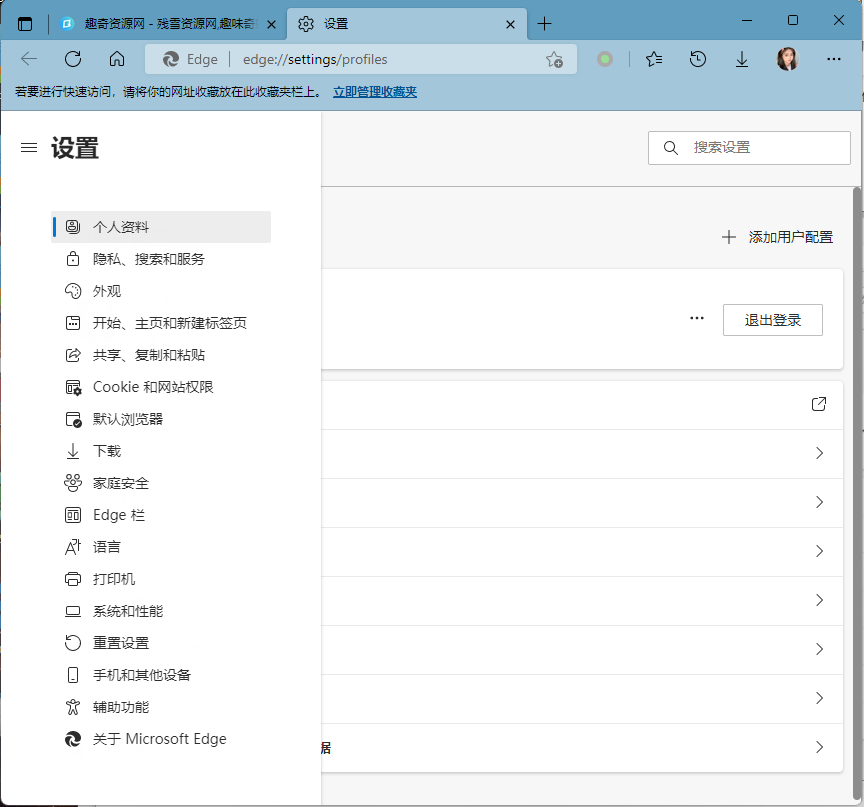Click 添加用户配置 to add profile
This screenshot has width=864, height=807.
click(x=778, y=237)
